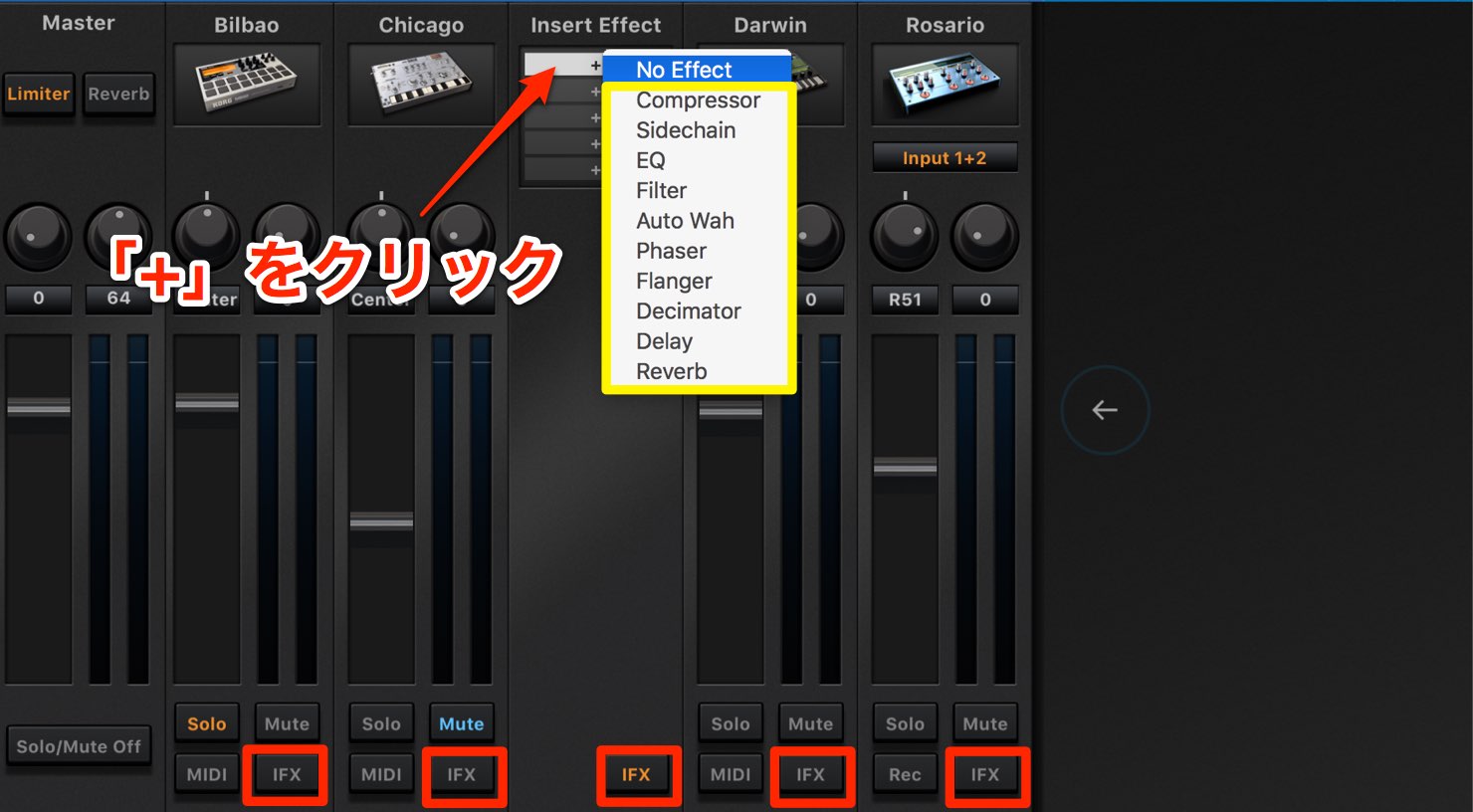Solo the Darwin track
Screen dimensions: 1473x812
tap(731, 723)
